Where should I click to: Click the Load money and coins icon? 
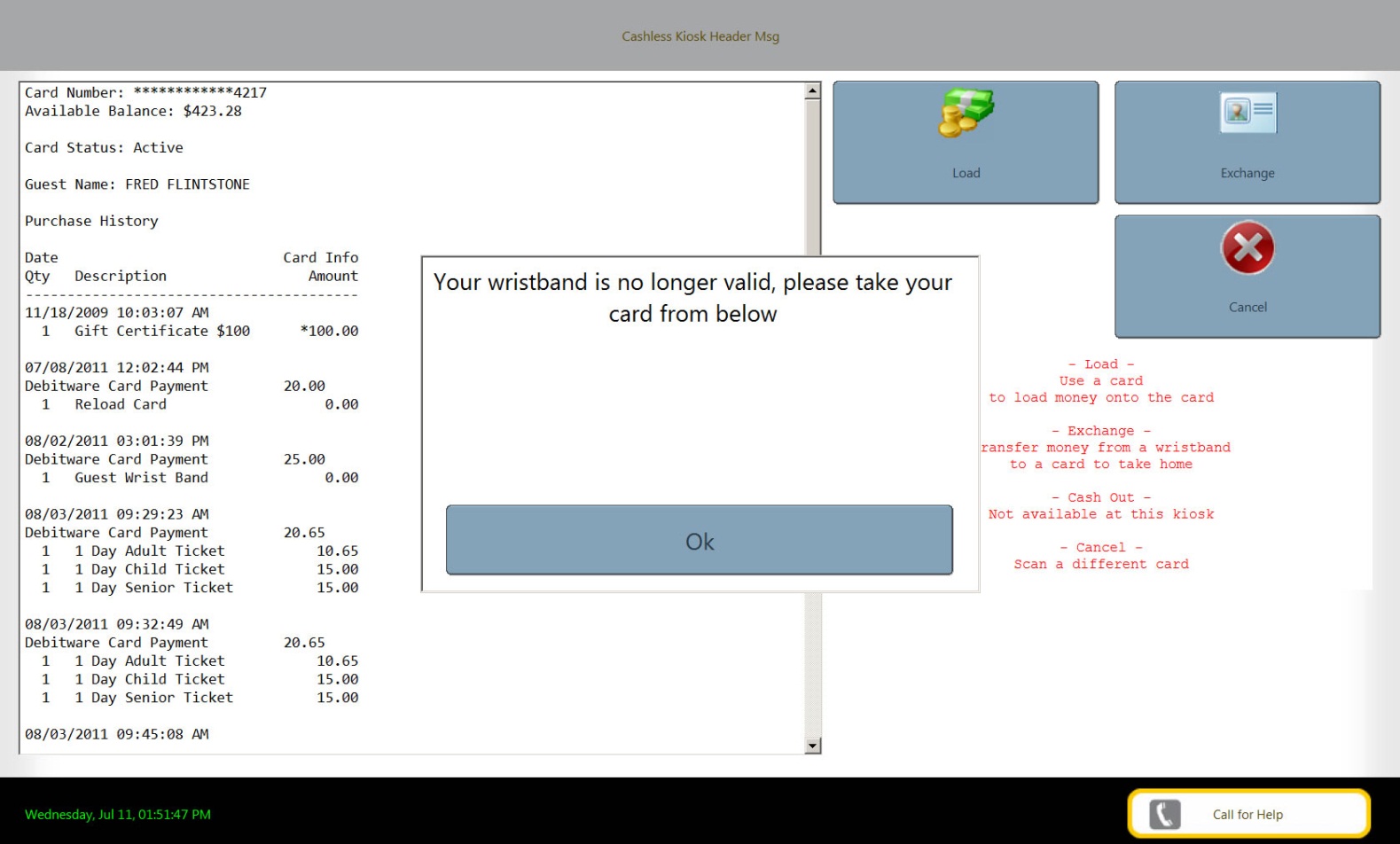(x=966, y=113)
